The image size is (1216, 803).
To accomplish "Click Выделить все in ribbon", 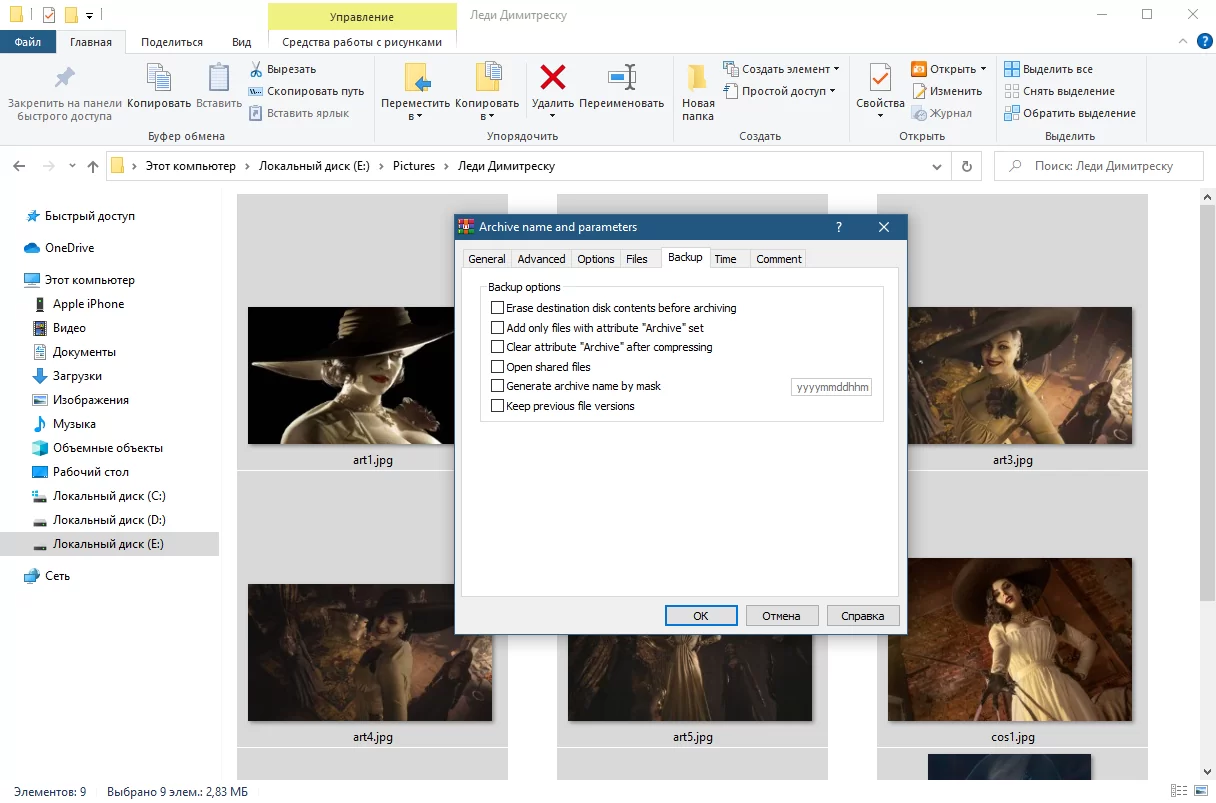I will (1048, 69).
